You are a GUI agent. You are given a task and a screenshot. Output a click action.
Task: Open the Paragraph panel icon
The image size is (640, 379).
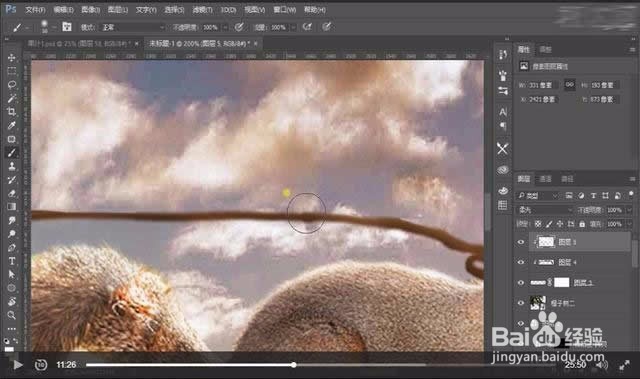503,126
